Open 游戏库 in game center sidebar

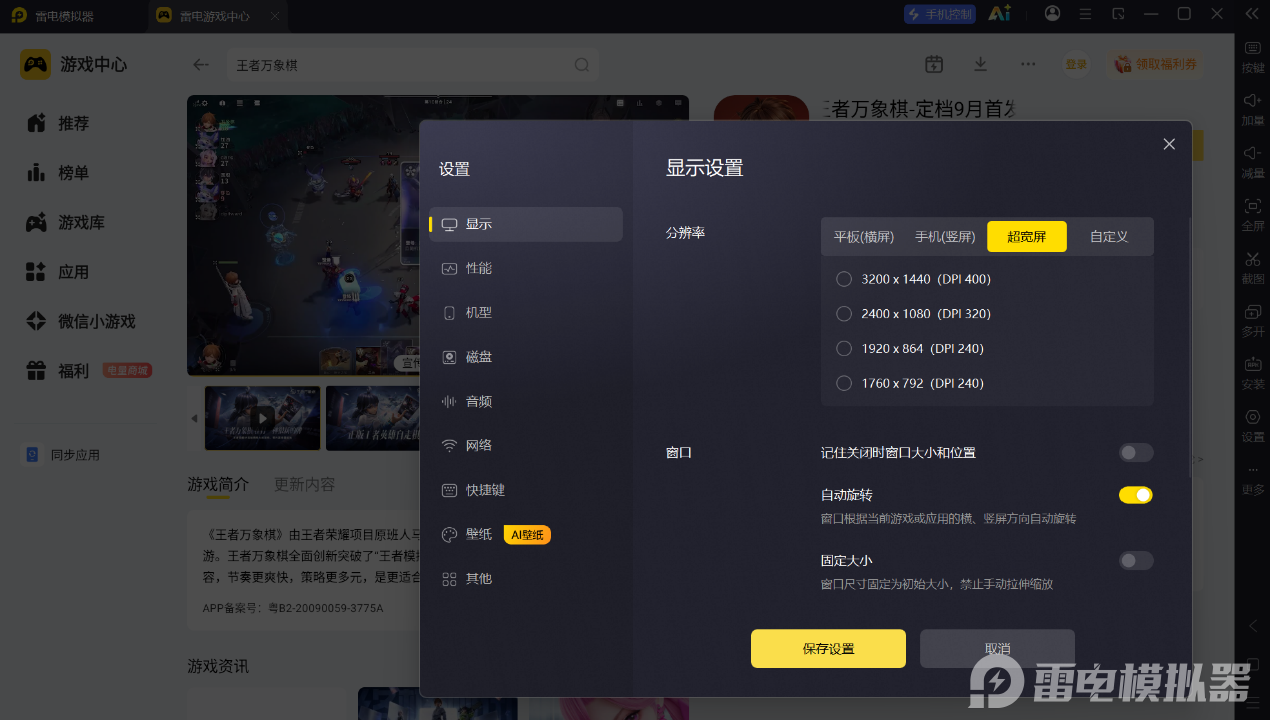tap(65, 222)
